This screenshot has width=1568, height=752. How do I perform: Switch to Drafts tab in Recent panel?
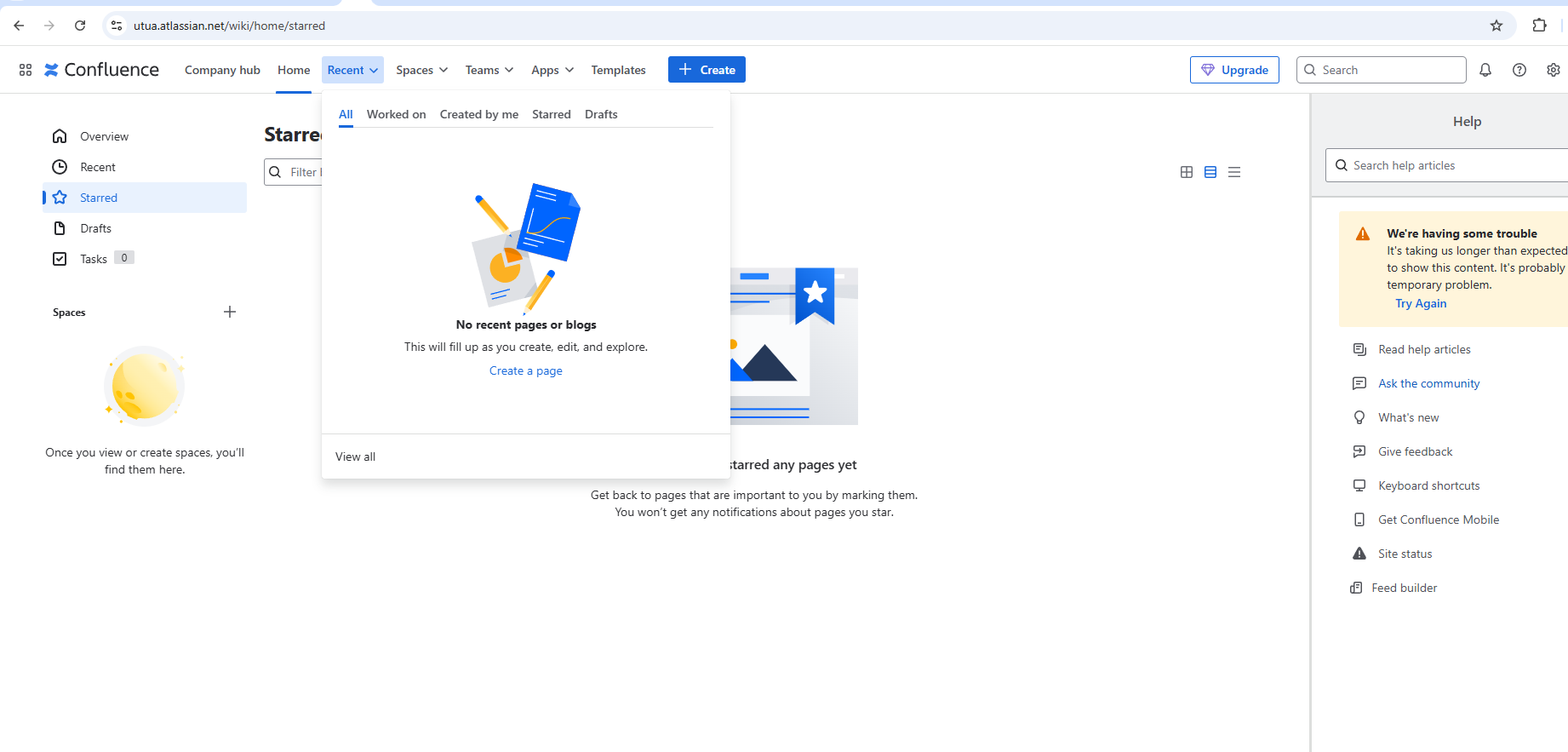point(601,114)
